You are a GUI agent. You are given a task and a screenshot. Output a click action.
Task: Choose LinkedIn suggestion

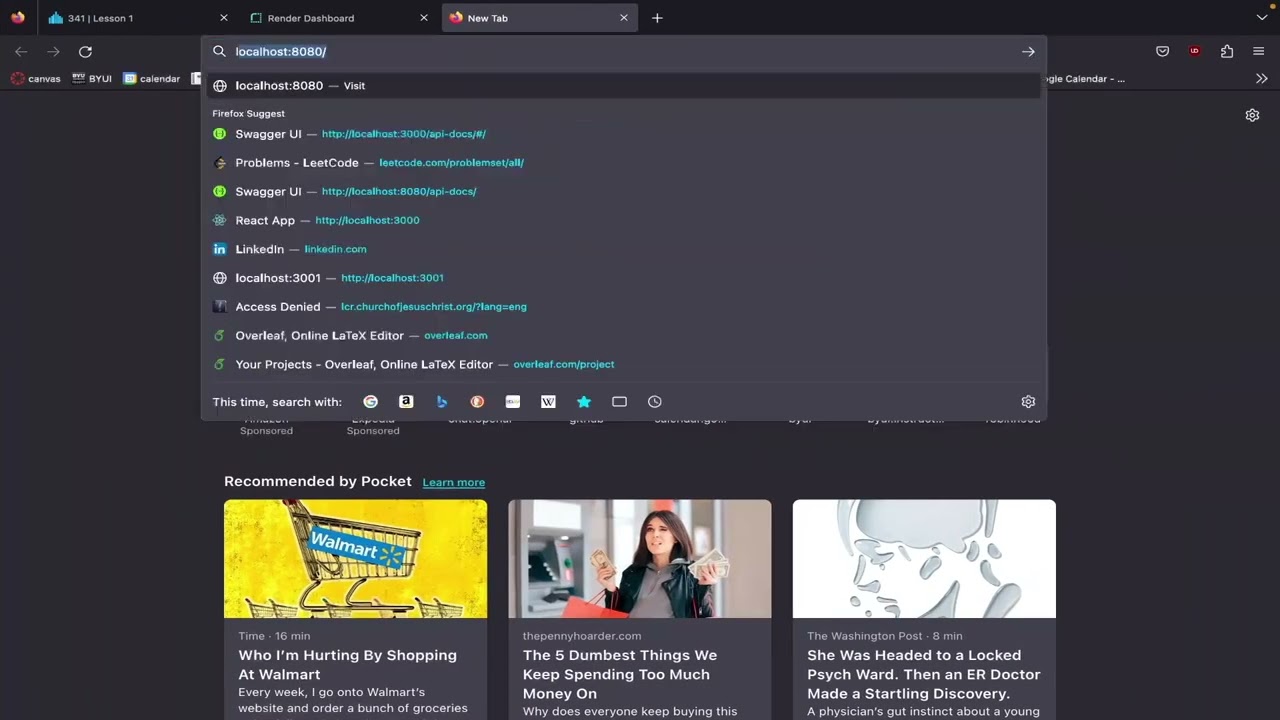click(x=624, y=249)
